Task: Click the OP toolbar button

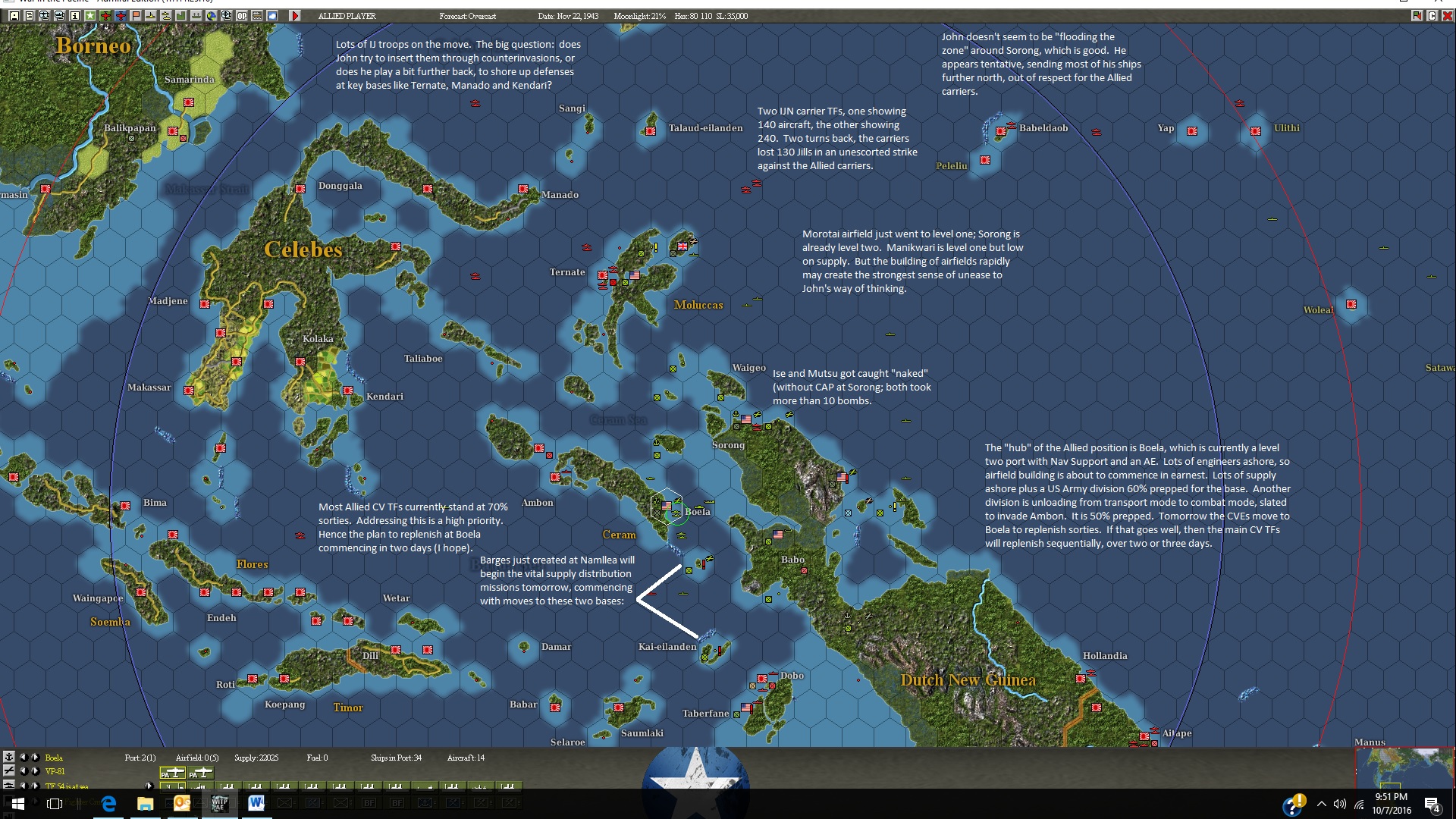Action: pos(242,15)
